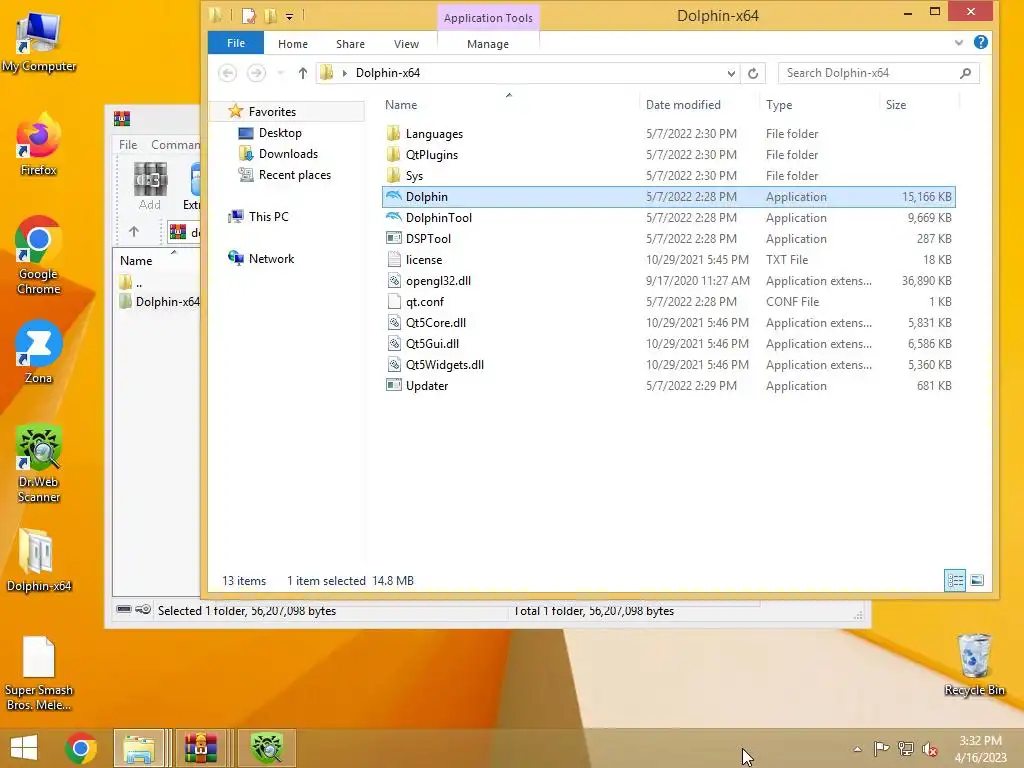Select the DolphinTool application icon
This screenshot has width=1024, height=768.
click(x=393, y=217)
